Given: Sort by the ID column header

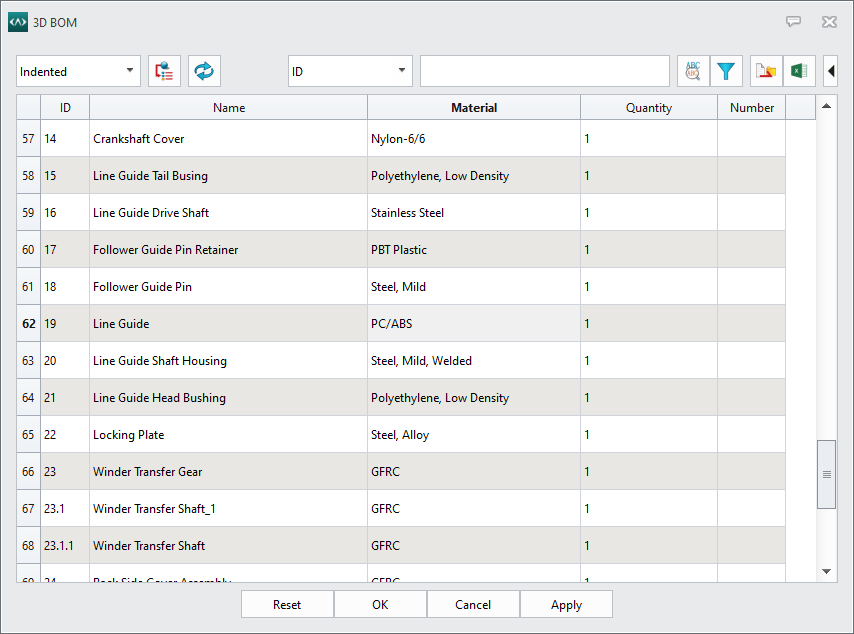Looking at the screenshot, I should click(65, 108).
